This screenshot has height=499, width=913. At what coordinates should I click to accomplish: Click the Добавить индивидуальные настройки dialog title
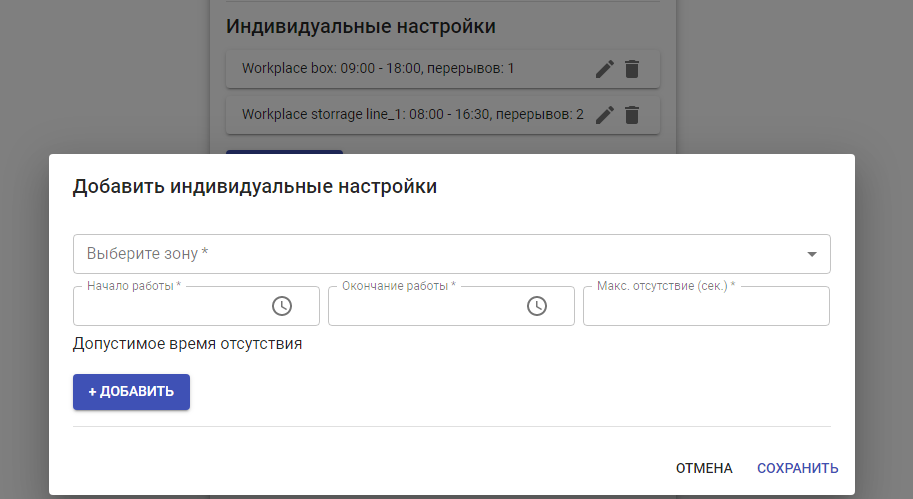point(255,186)
